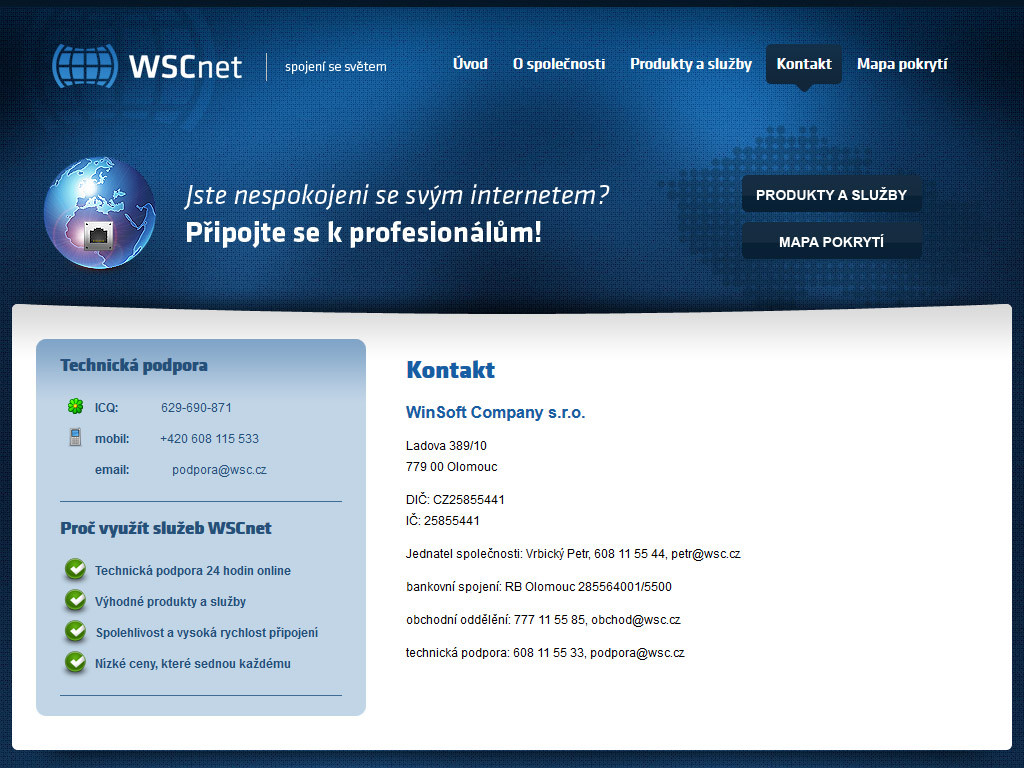1024x768 pixels.
Task: Click the spojení se světem tagline
Action: click(336, 67)
